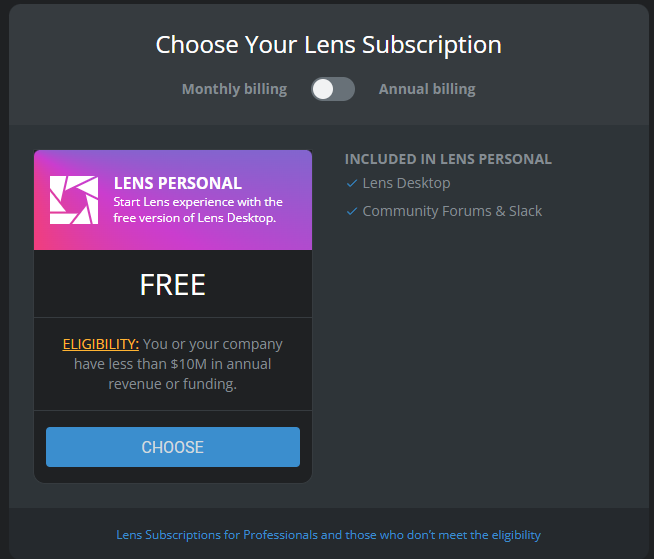The image size is (654, 559).
Task: Click the Lens Desktop feature text
Action: tap(406, 183)
